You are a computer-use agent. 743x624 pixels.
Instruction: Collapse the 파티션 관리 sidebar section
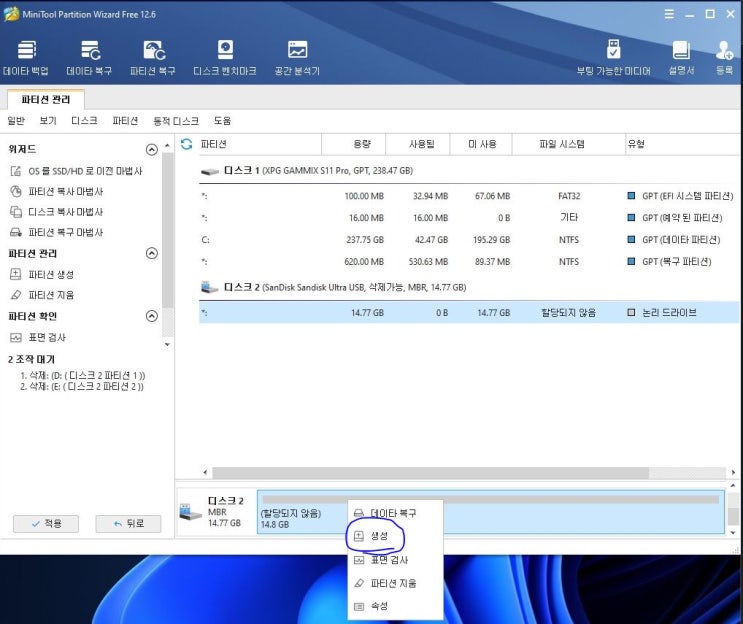[152, 254]
